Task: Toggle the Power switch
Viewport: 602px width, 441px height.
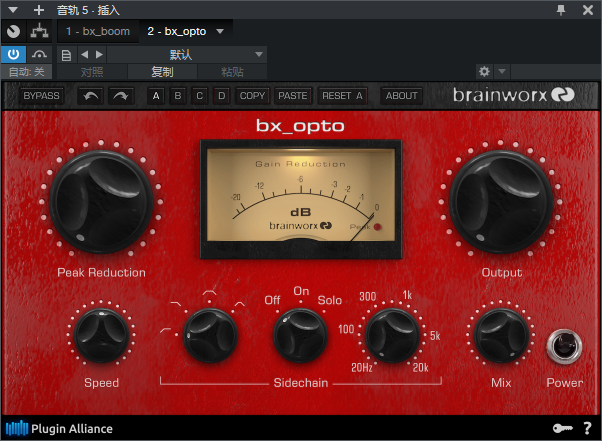Action: coord(564,347)
